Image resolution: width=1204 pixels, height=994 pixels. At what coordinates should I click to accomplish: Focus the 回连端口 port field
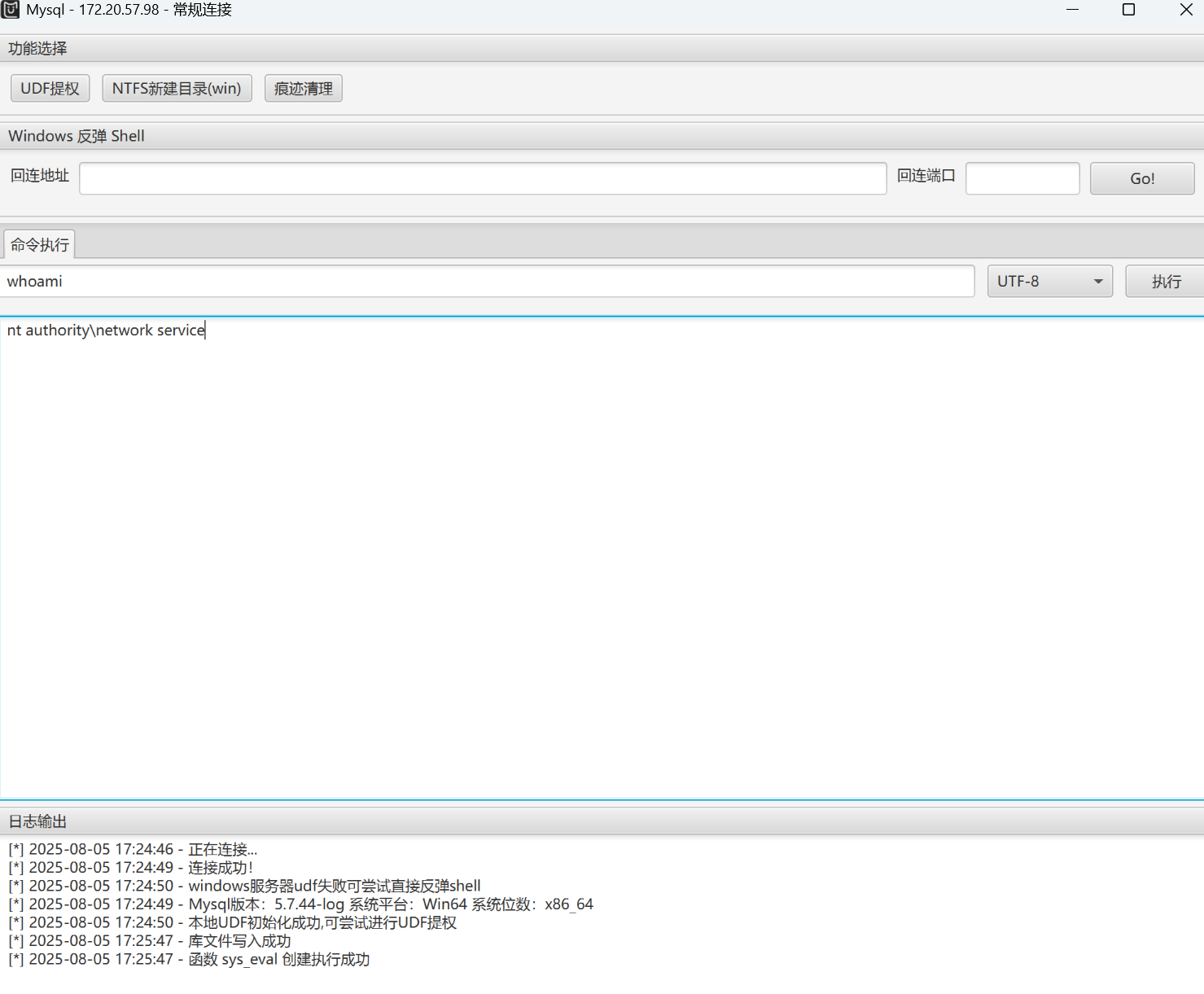click(1022, 178)
